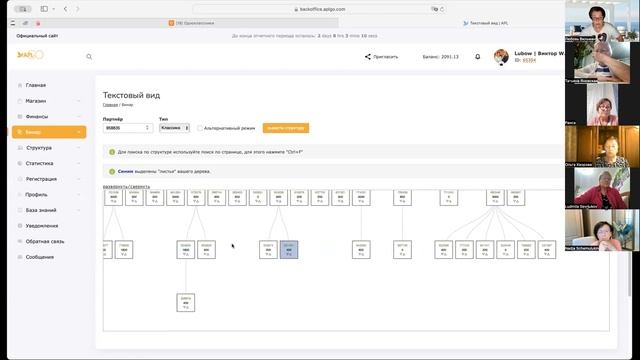Viewport: 640px width, 360px height.
Task: Open notifications with the bell icon
Action: (x=478, y=57)
